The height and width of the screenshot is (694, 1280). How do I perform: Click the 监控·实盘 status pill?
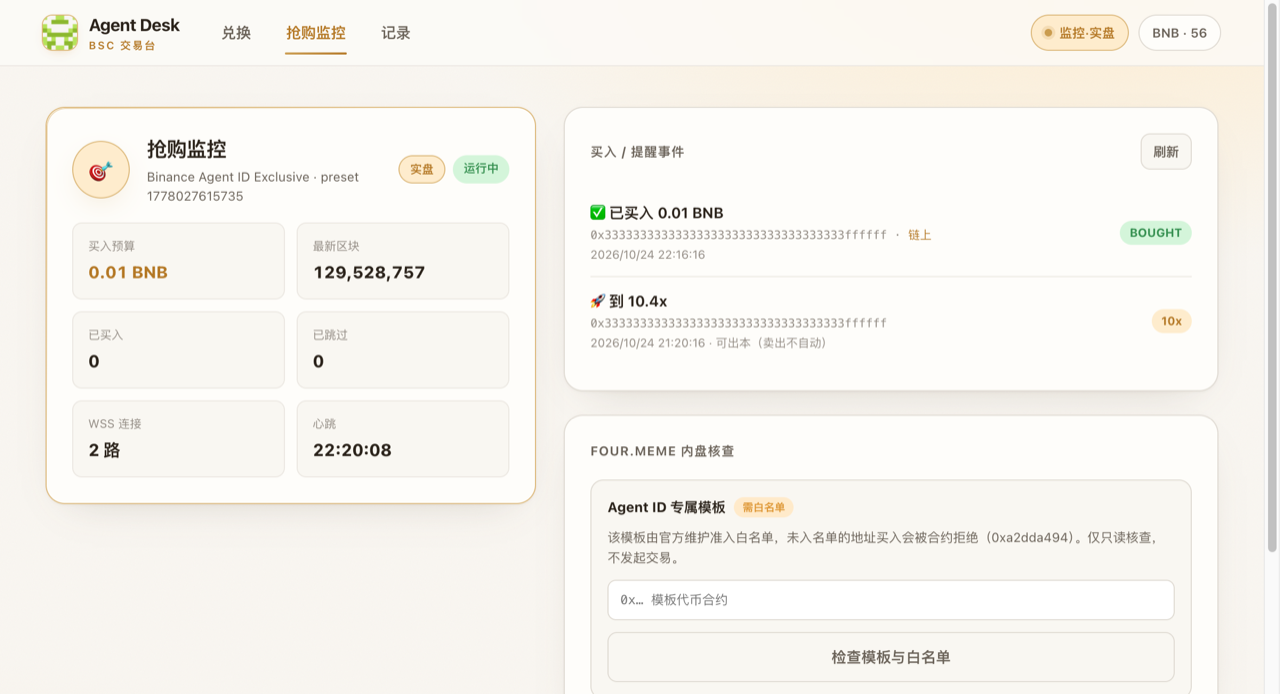(1080, 33)
